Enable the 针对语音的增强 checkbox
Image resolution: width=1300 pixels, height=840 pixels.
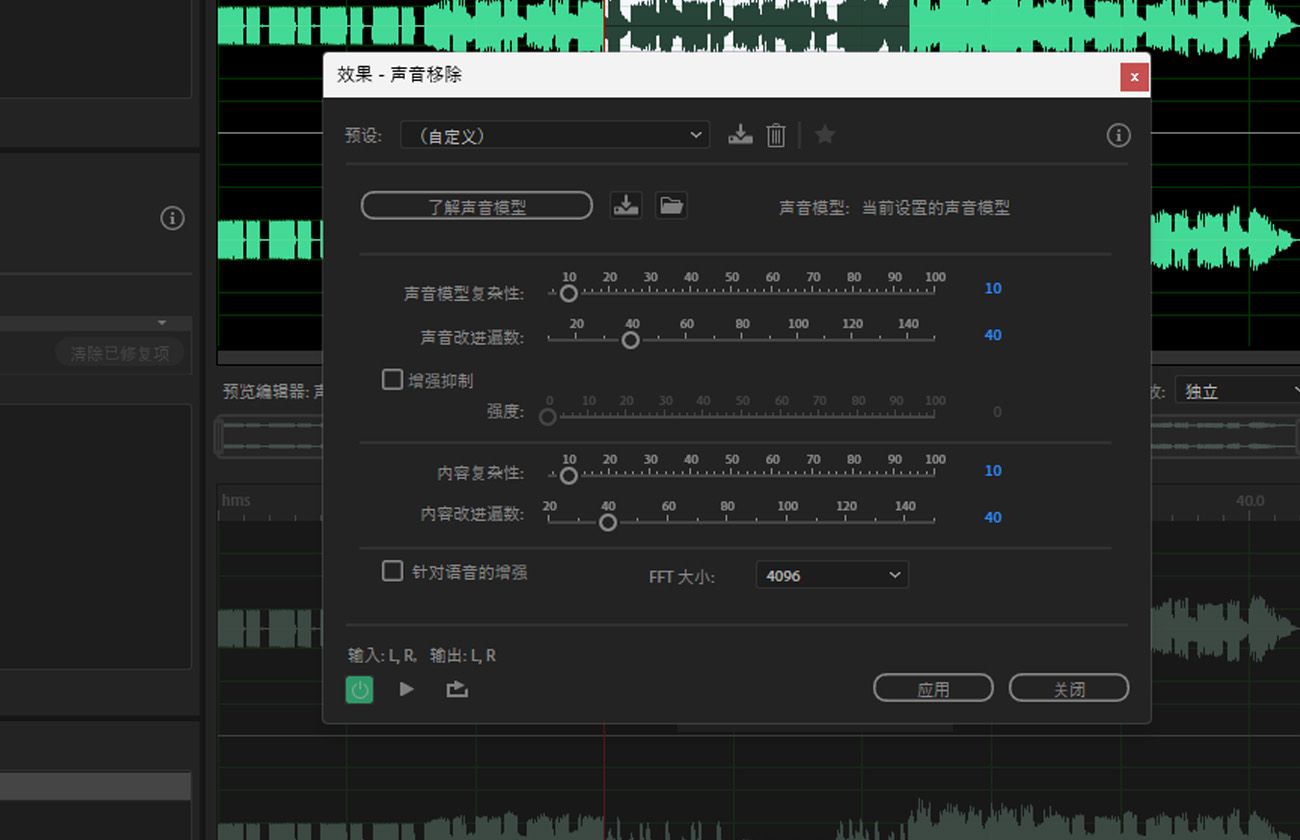pyautogui.click(x=392, y=571)
